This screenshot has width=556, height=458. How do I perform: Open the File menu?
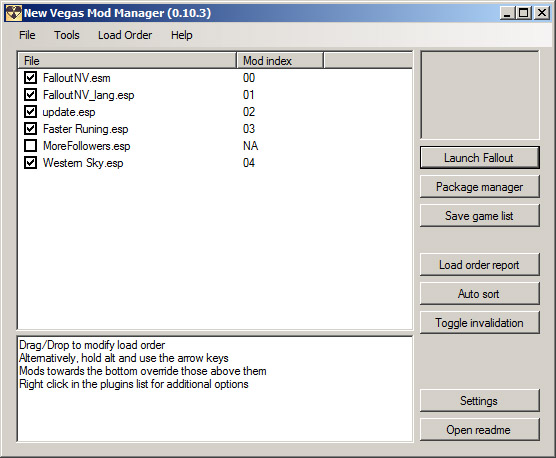[27, 35]
